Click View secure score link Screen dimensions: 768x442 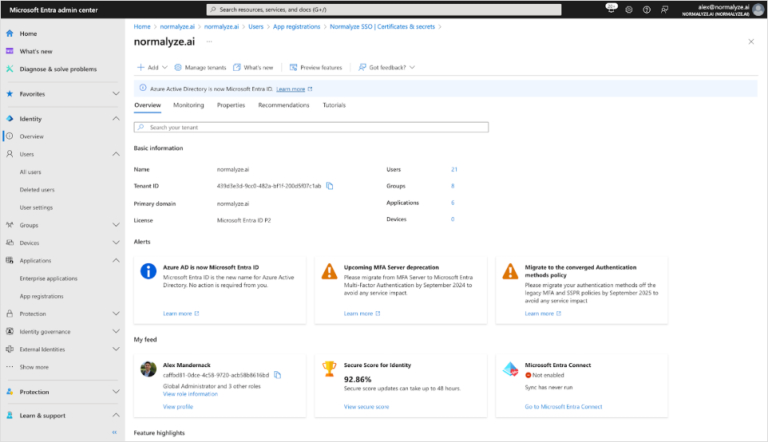tap(366, 407)
